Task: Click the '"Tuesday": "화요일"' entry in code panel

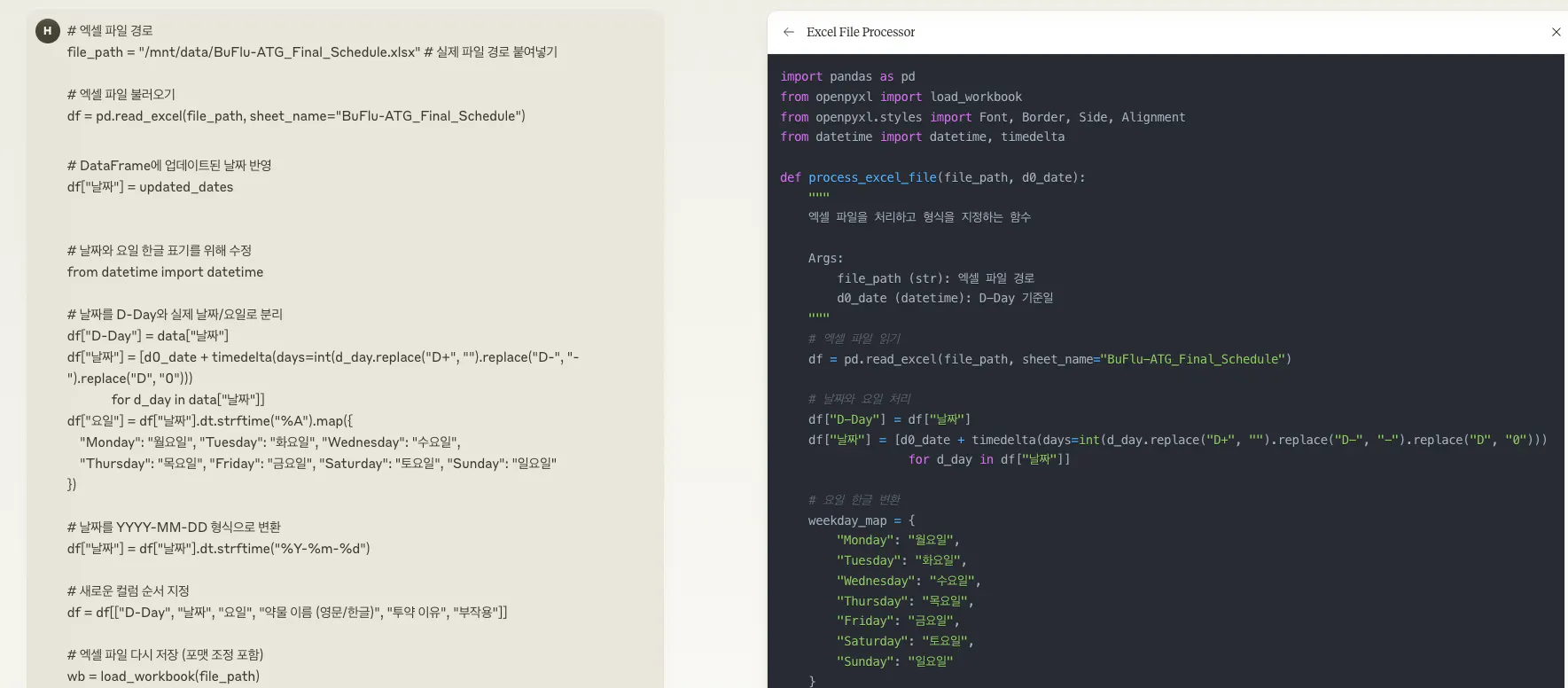Action: click(901, 560)
